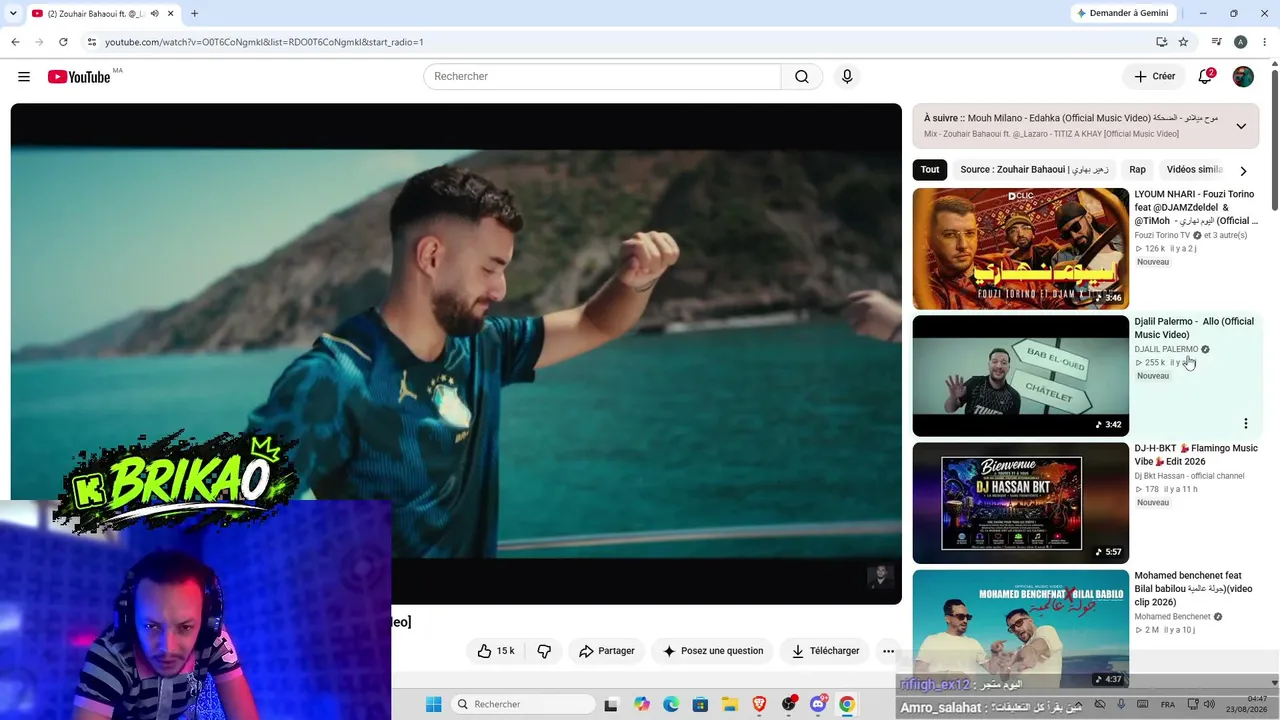Open the DJALIL PALERMO channel link
Screen dimensions: 1280x720
click(x=1166, y=349)
